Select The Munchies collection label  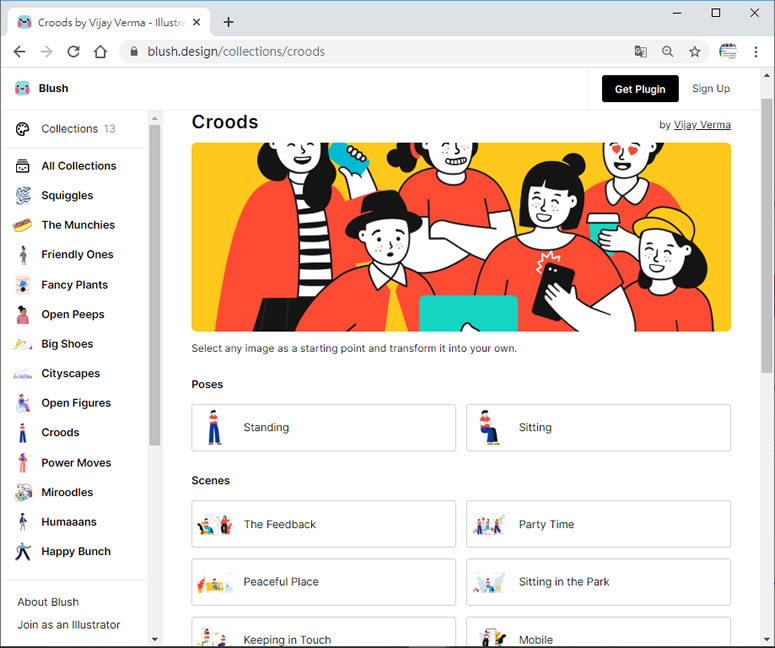coord(78,225)
